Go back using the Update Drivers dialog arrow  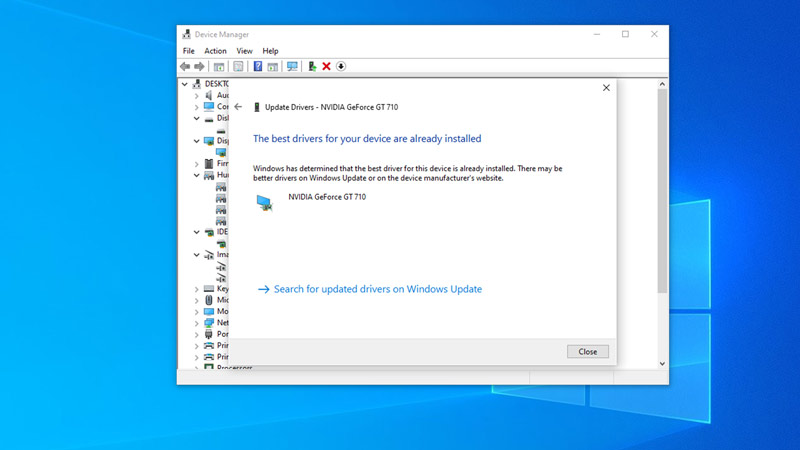[238, 107]
